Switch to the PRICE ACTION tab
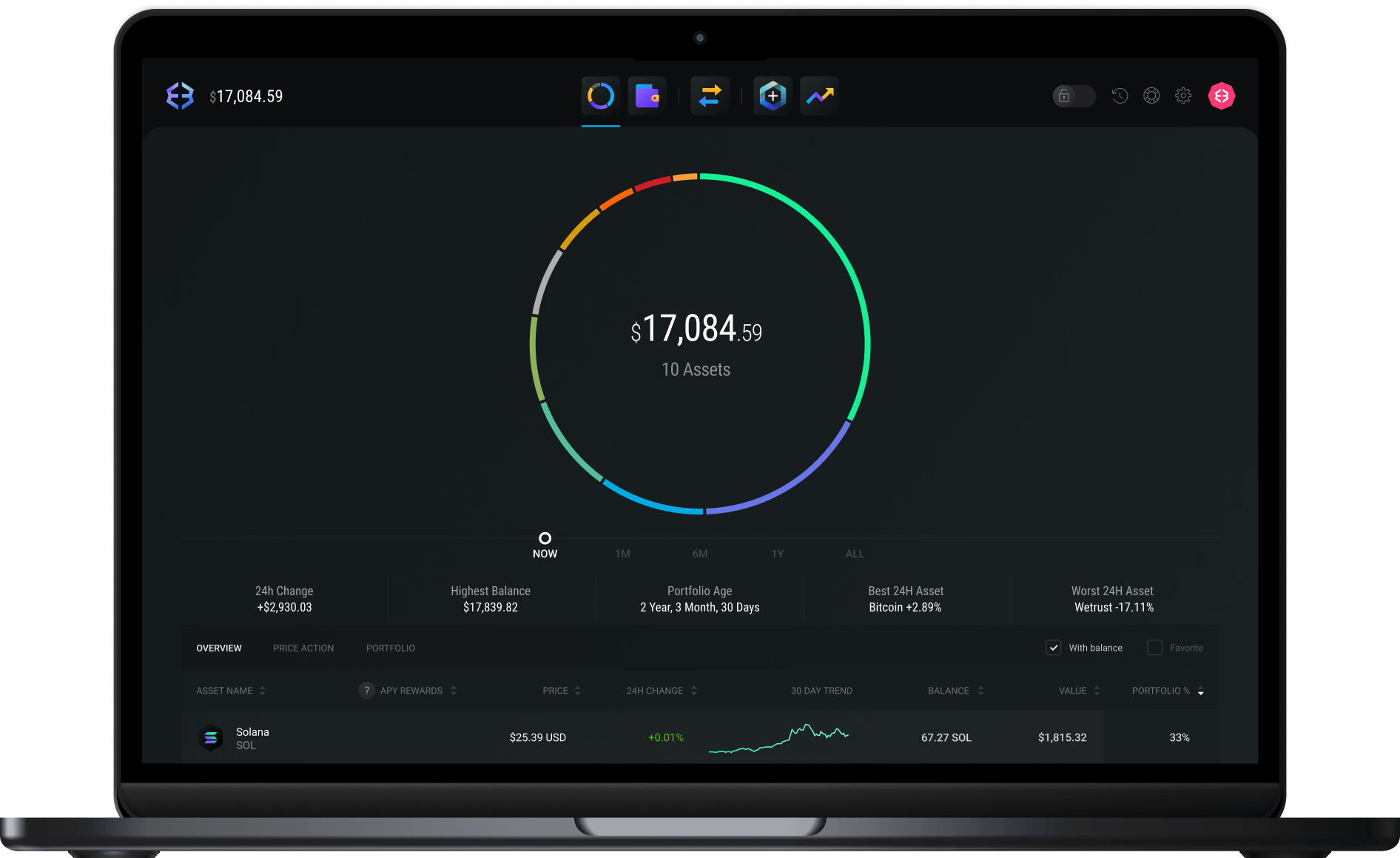 pos(303,648)
